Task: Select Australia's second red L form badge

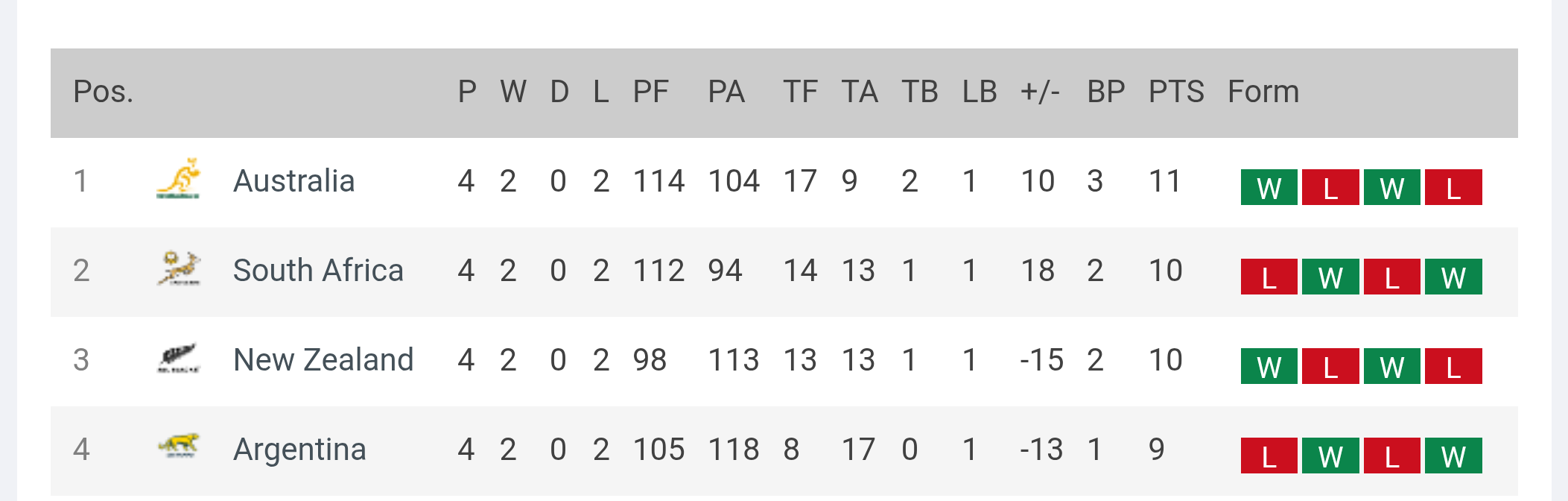Action: 1453,187
